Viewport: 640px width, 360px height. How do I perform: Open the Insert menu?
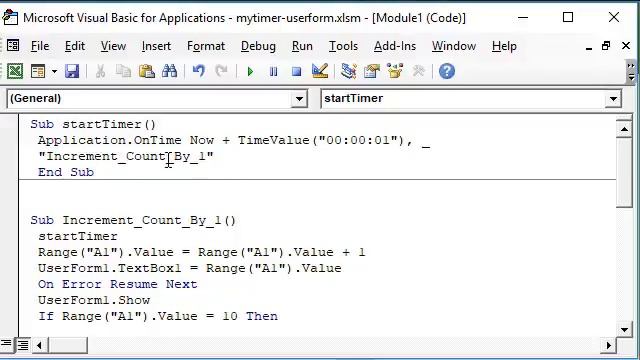tap(156, 46)
